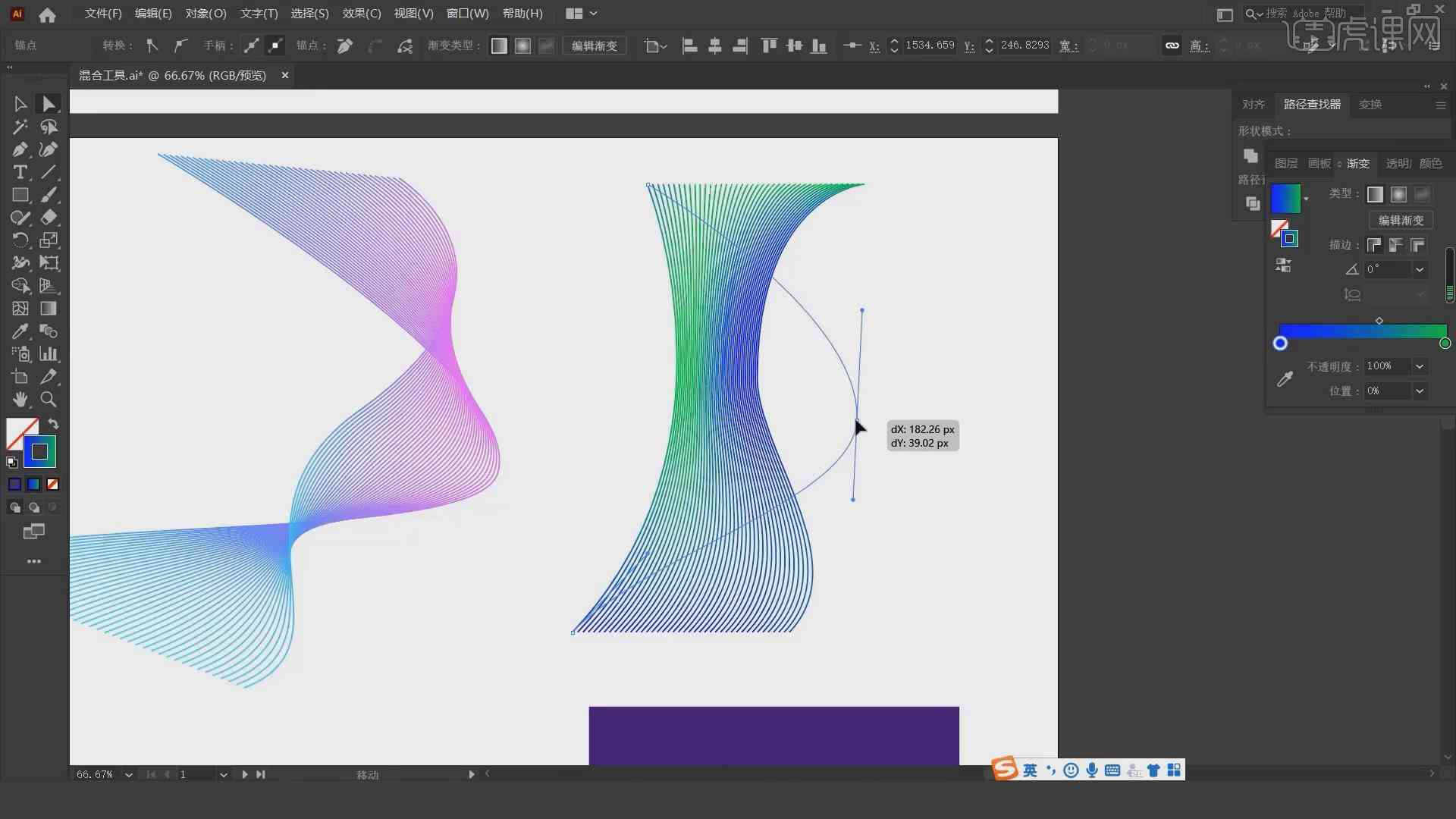Remove selected anchor points icon
Viewport: 1456px width, 819px height.
(x=344, y=45)
